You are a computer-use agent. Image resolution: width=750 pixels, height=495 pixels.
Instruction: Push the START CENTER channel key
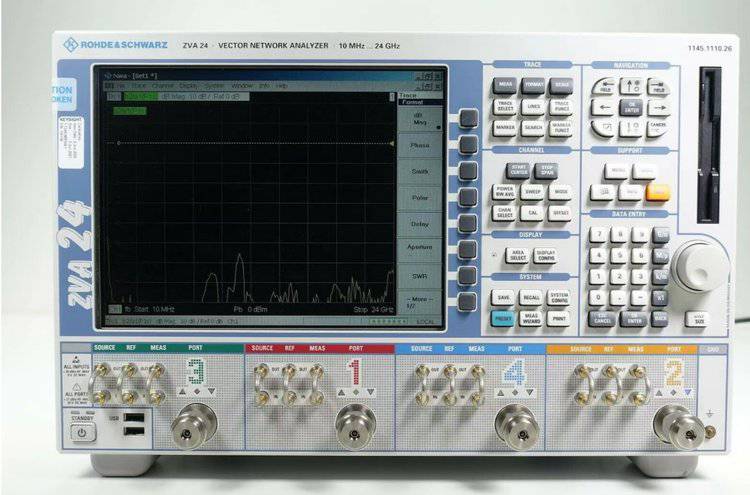[518, 171]
